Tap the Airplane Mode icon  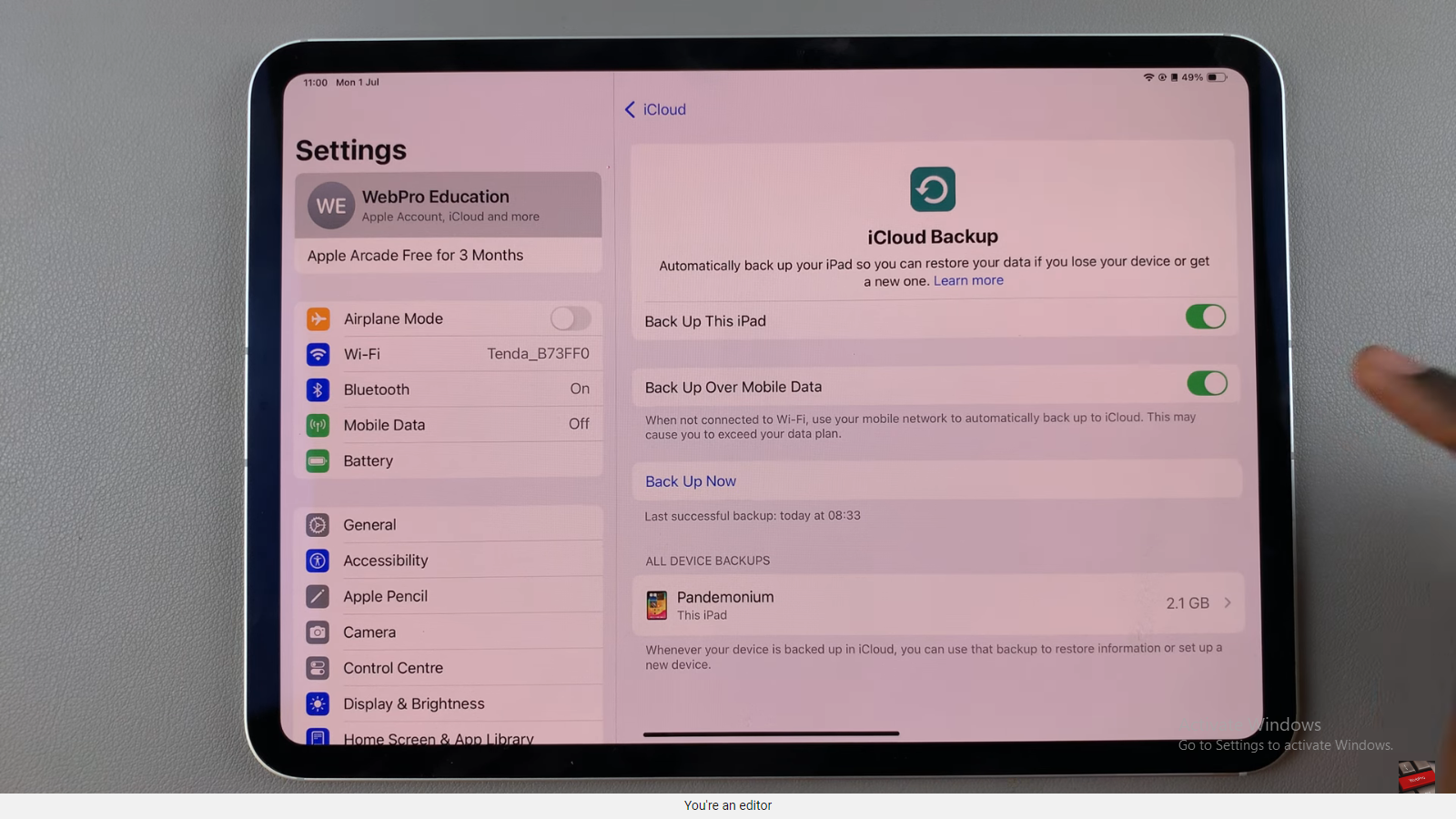tap(318, 318)
